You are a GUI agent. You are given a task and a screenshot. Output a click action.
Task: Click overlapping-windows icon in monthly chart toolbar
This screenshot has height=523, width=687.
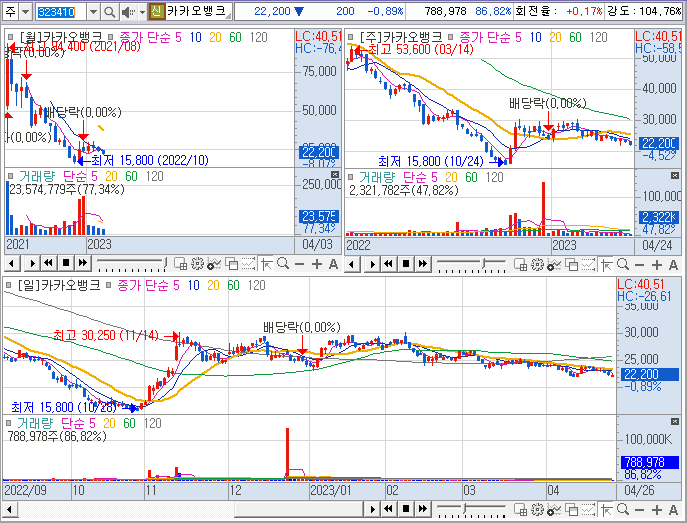point(231,264)
